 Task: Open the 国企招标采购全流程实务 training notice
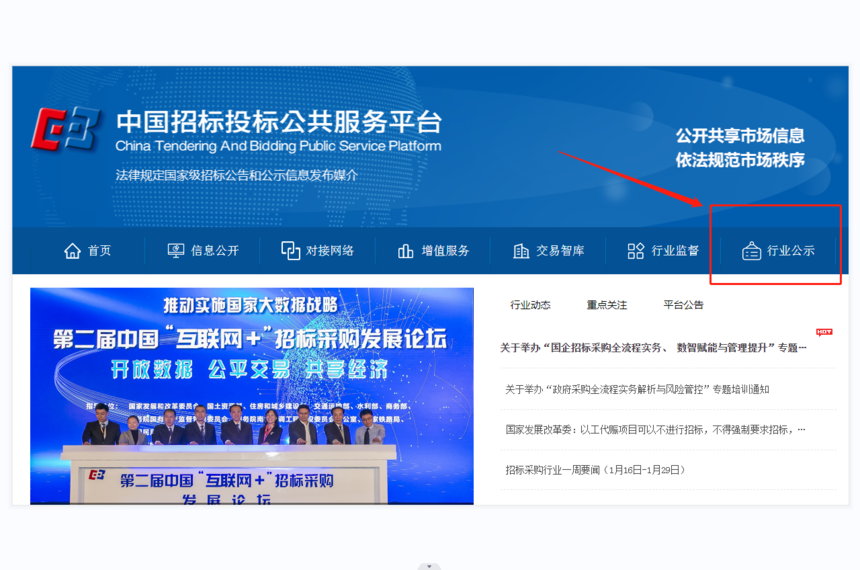point(653,348)
